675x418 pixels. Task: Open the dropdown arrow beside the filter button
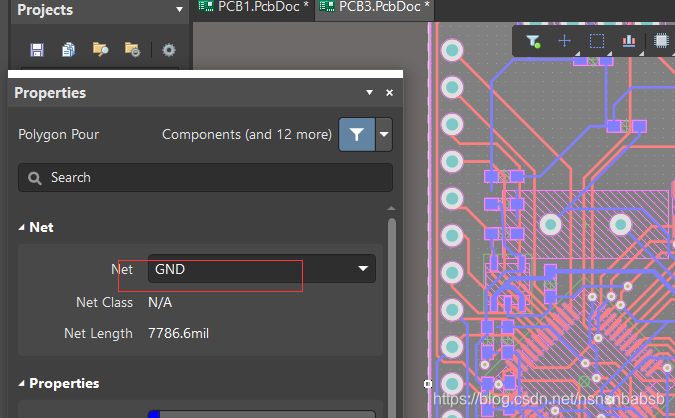[x=384, y=135]
